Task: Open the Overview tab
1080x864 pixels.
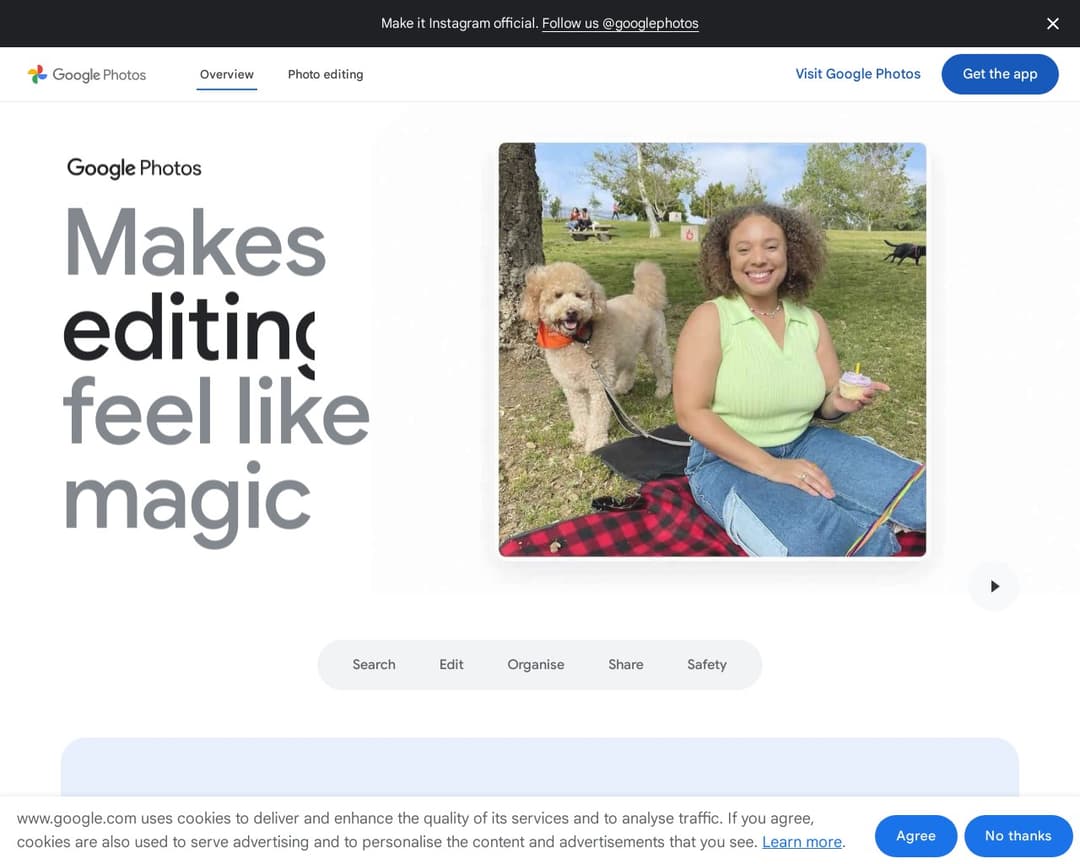Action: tap(227, 74)
